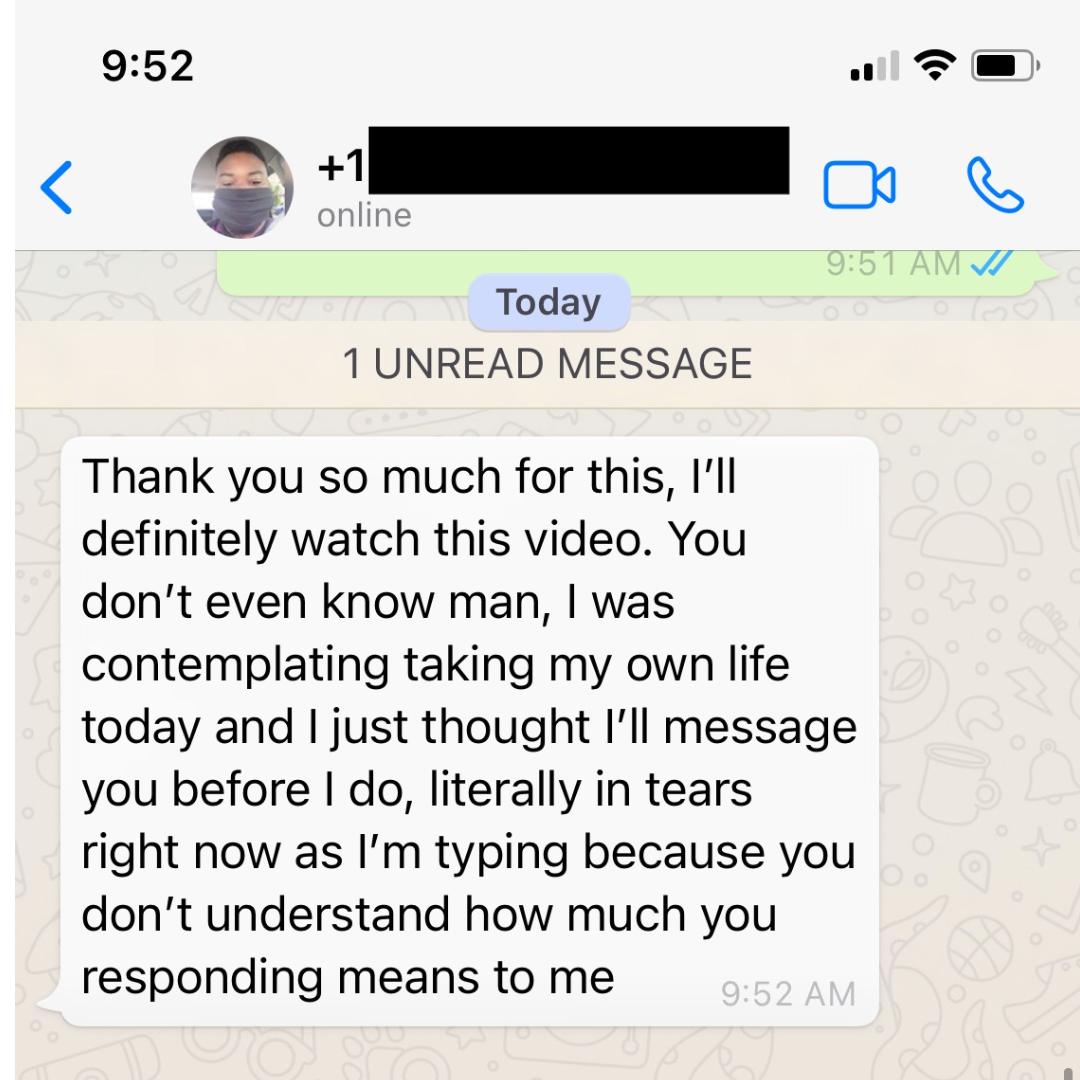Select the received message about the video
The image size is (1080, 1080).
coord(470,731)
